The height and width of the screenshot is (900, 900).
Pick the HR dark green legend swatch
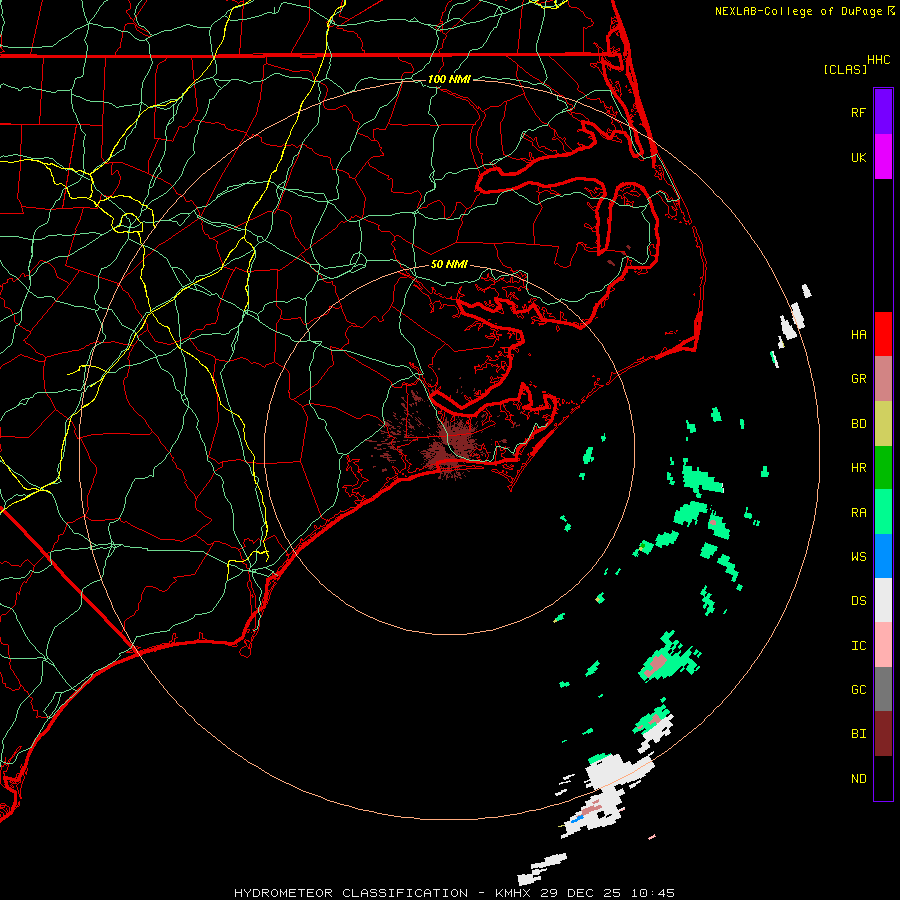883,468
